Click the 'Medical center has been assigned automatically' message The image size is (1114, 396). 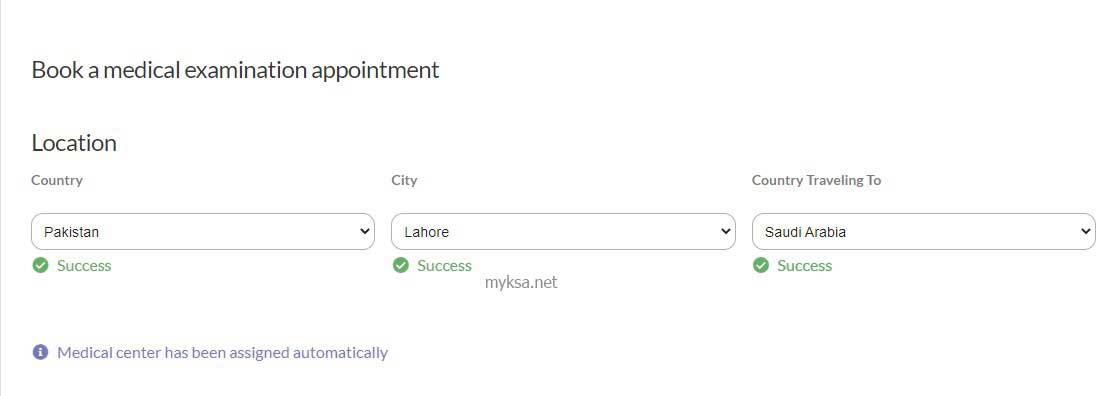tap(222, 353)
